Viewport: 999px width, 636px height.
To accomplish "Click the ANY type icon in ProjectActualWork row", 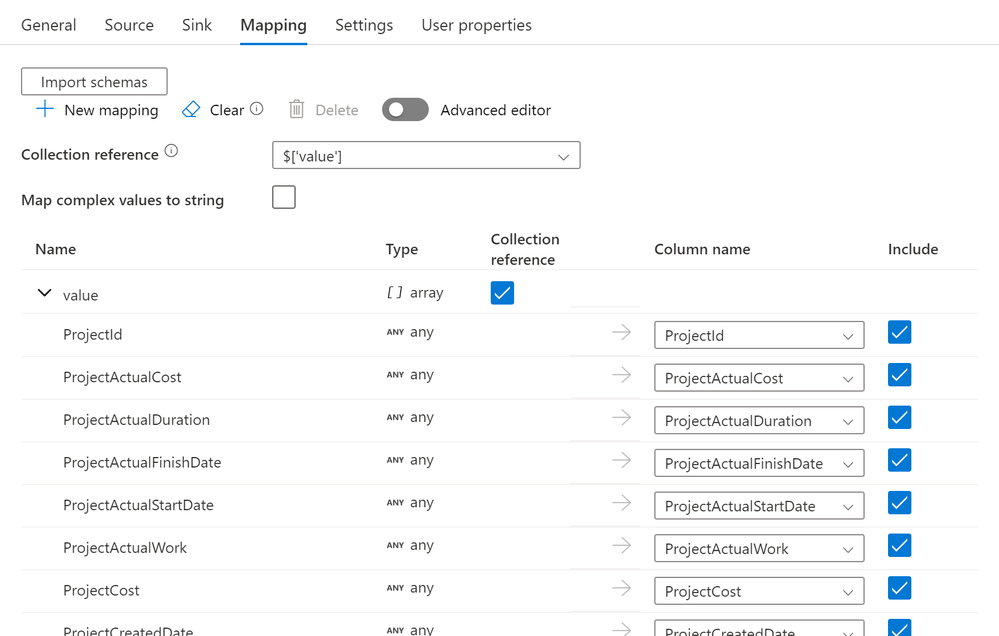I will coord(395,546).
